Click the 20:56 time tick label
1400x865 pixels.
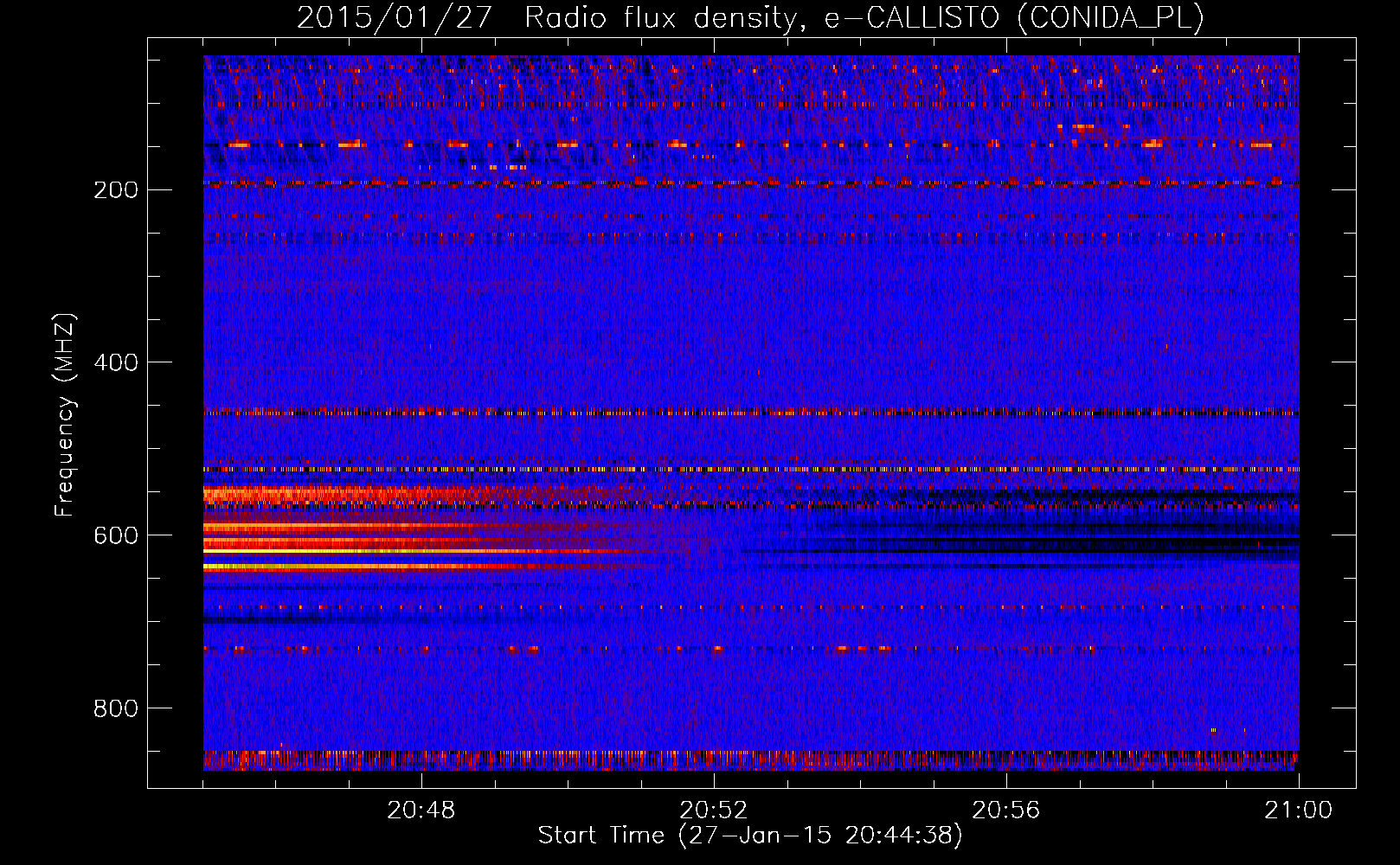1006,811
